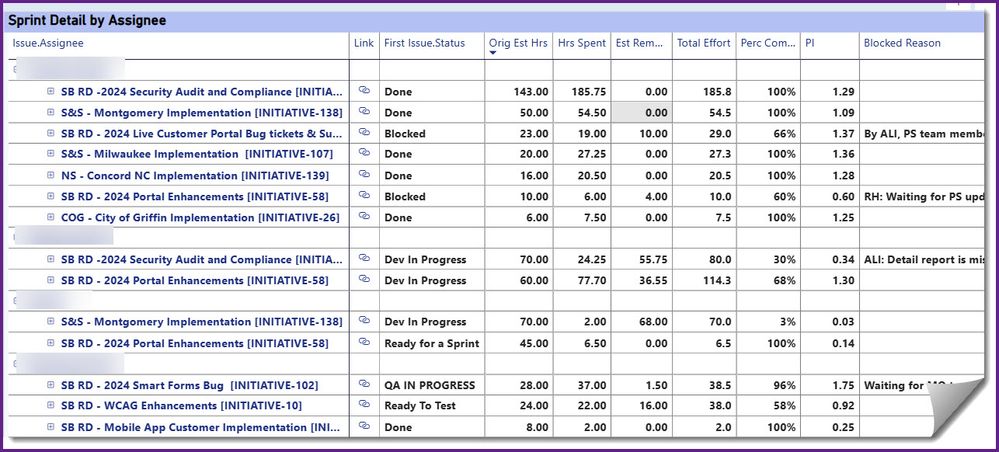Screen dimensions: 999x452
Task: Select the PI value 1.75
Action: coord(844,385)
